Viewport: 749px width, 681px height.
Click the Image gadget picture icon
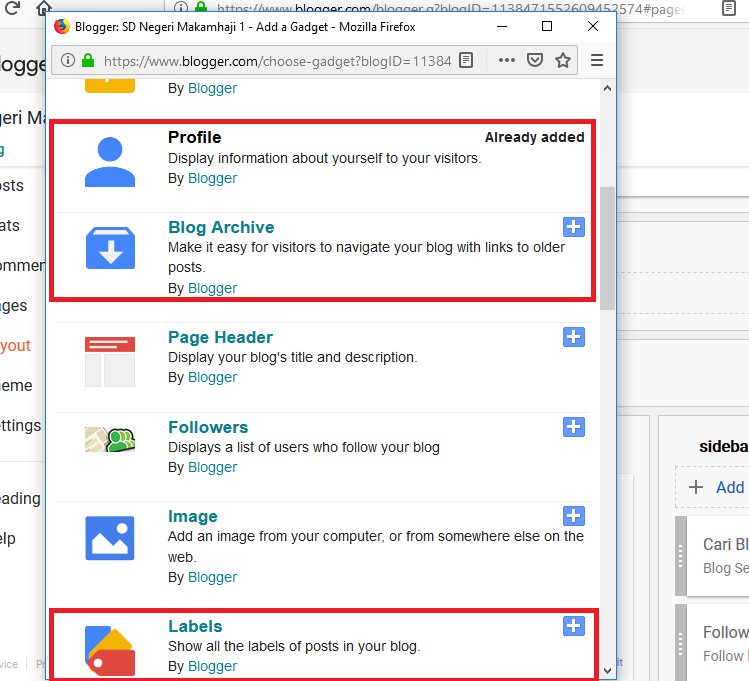[110, 538]
